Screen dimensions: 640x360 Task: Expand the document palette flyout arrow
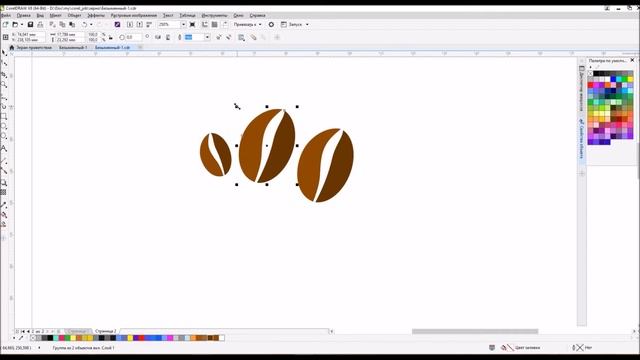pos(14,338)
